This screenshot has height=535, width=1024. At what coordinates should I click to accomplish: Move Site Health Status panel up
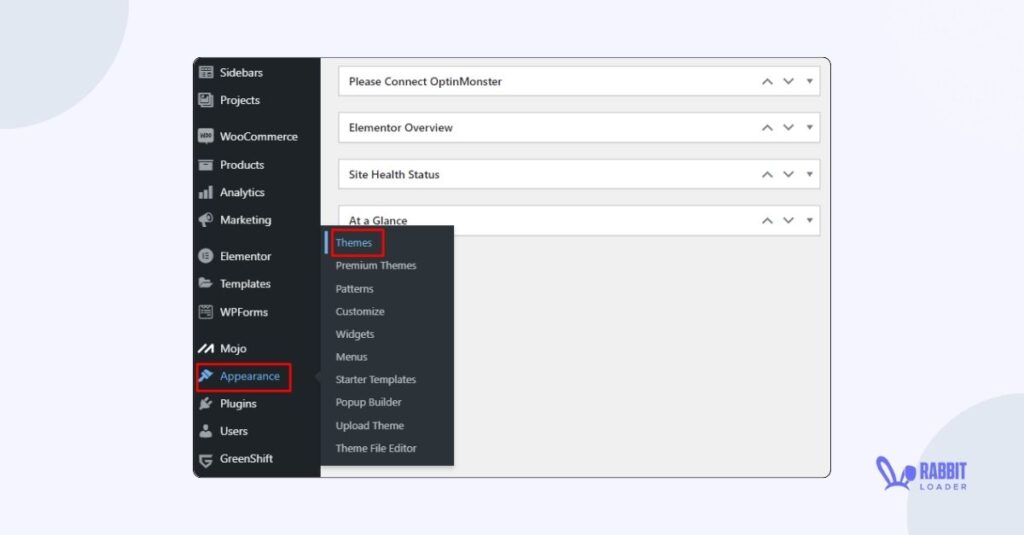coord(767,174)
